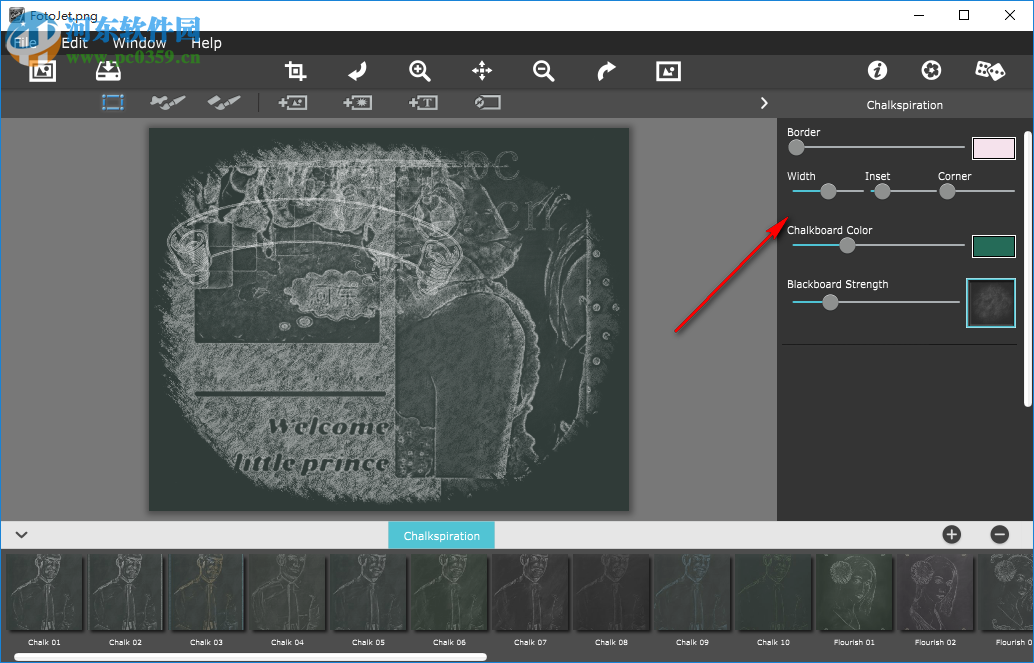Click the save to disk icon
This screenshot has height=663, width=1034.
click(108, 71)
